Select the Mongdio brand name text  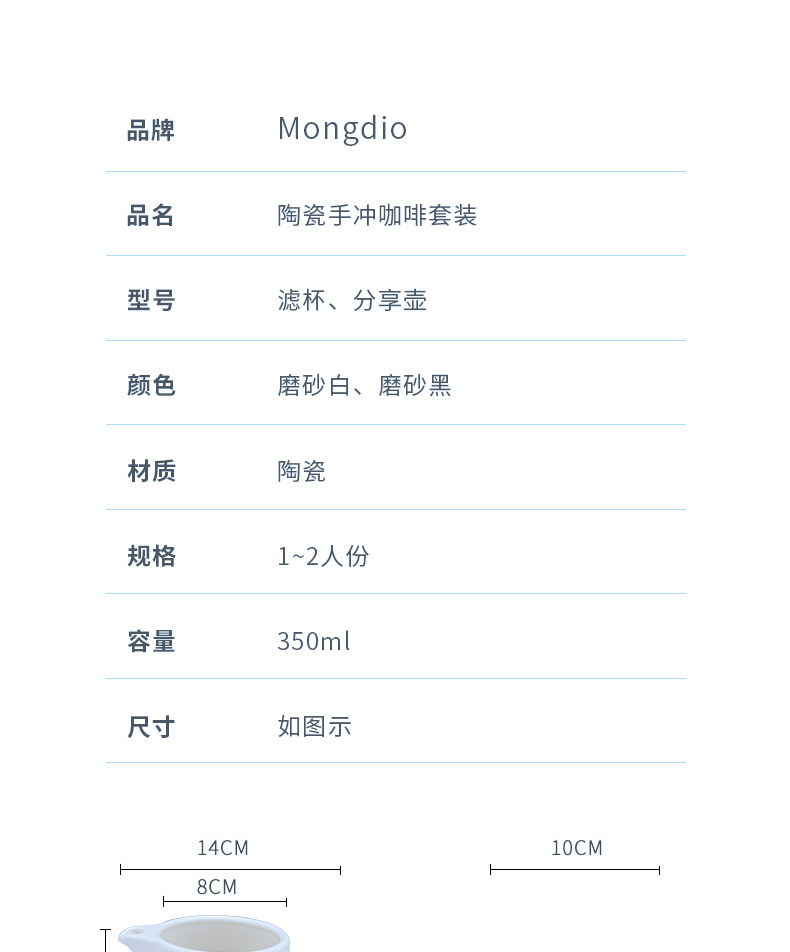coord(342,129)
